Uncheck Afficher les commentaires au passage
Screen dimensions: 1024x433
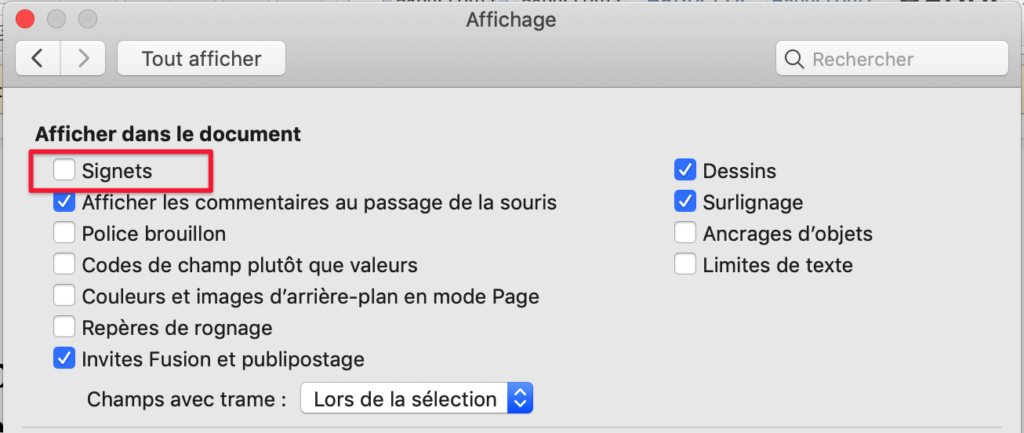point(65,202)
